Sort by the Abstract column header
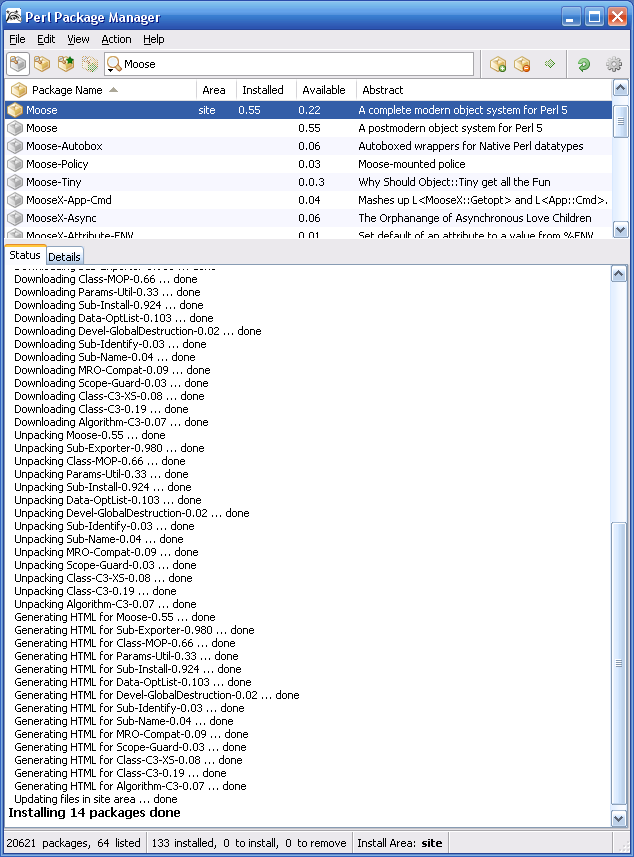Screen dimensions: 634x857 click(x=484, y=90)
